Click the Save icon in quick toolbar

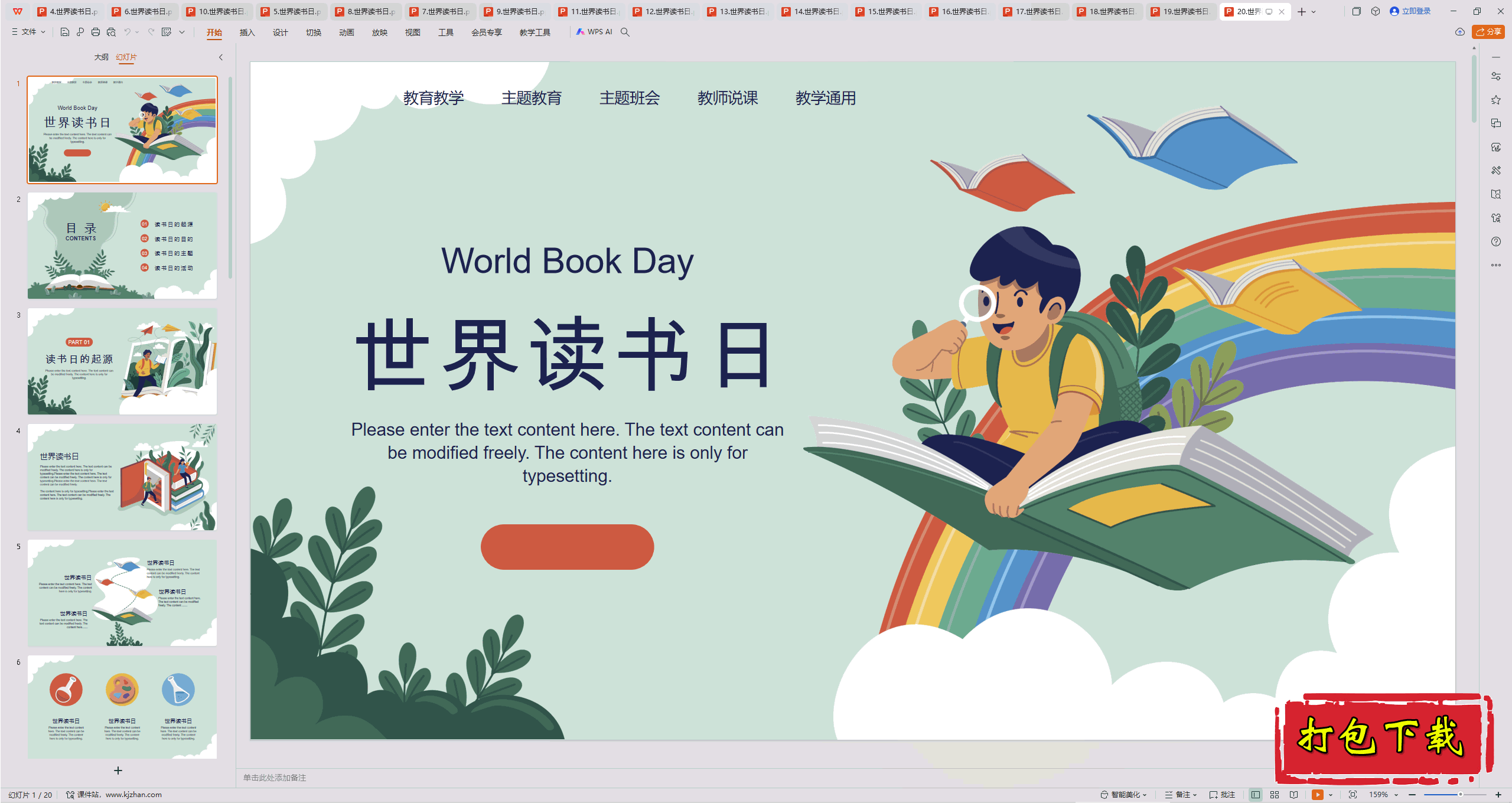point(65,32)
